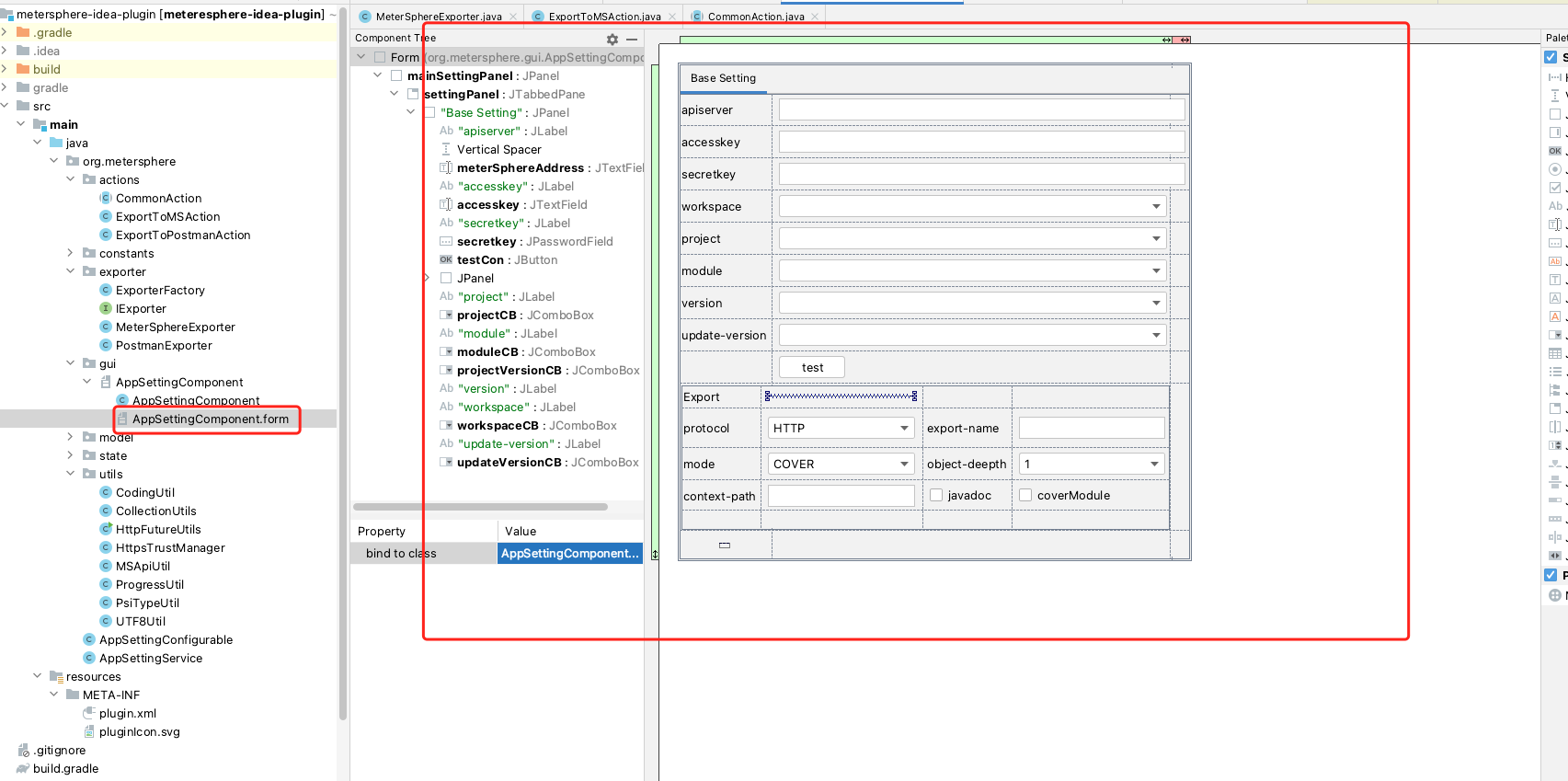The height and width of the screenshot is (781, 1568).
Task: Select meterSphereAddress in Component Tree
Action: point(521,167)
